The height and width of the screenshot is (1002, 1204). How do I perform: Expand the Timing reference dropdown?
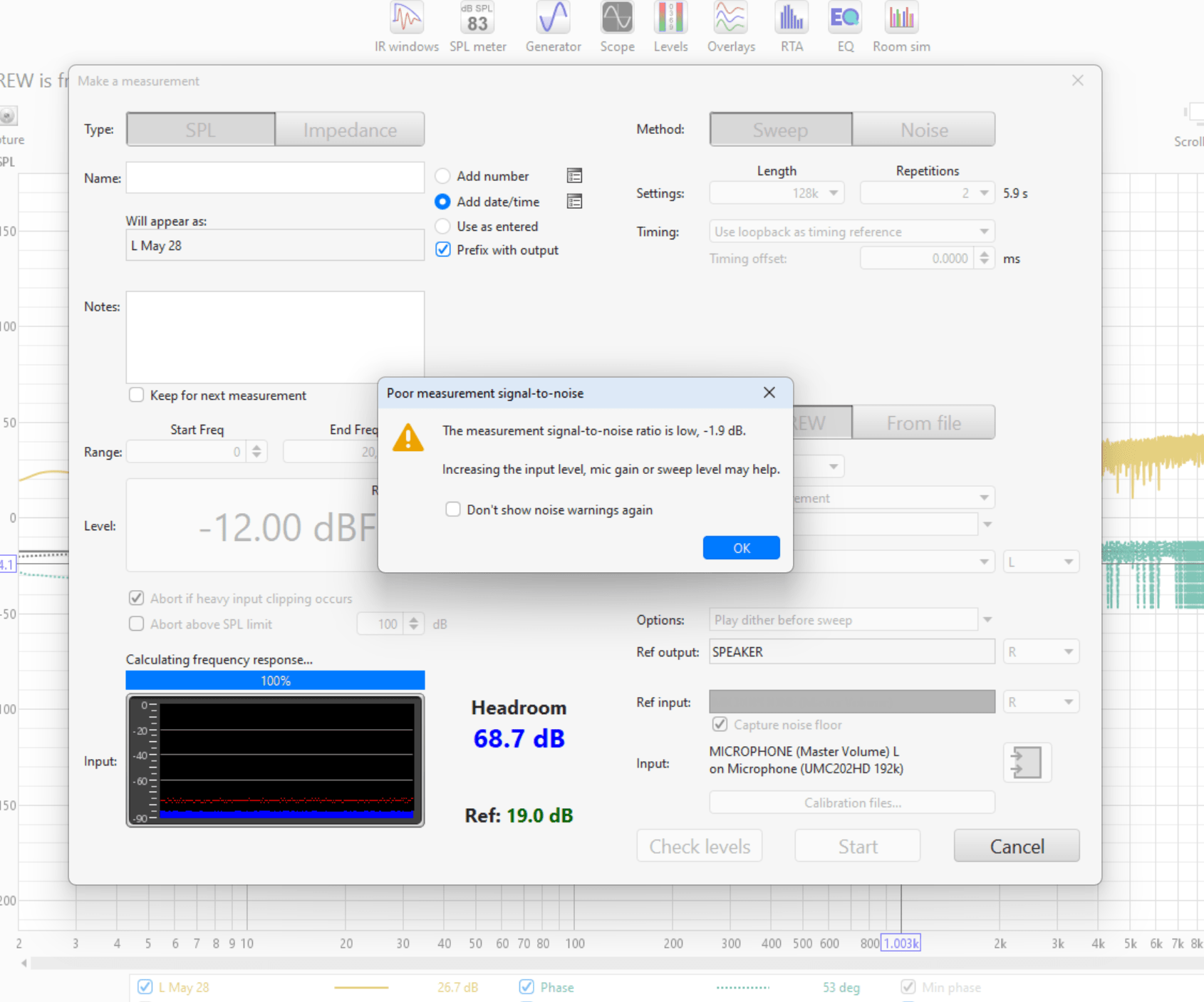(x=852, y=232)
